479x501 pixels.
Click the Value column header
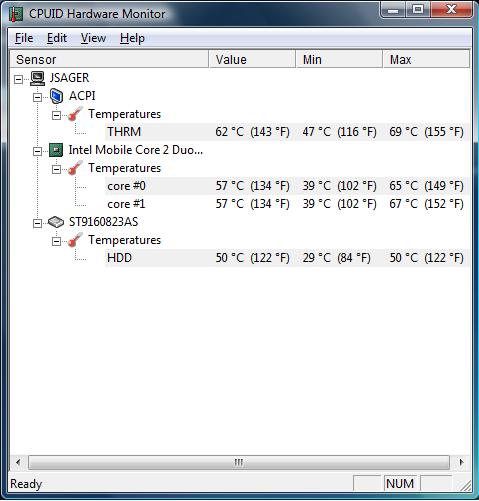(x=252, y=59)
